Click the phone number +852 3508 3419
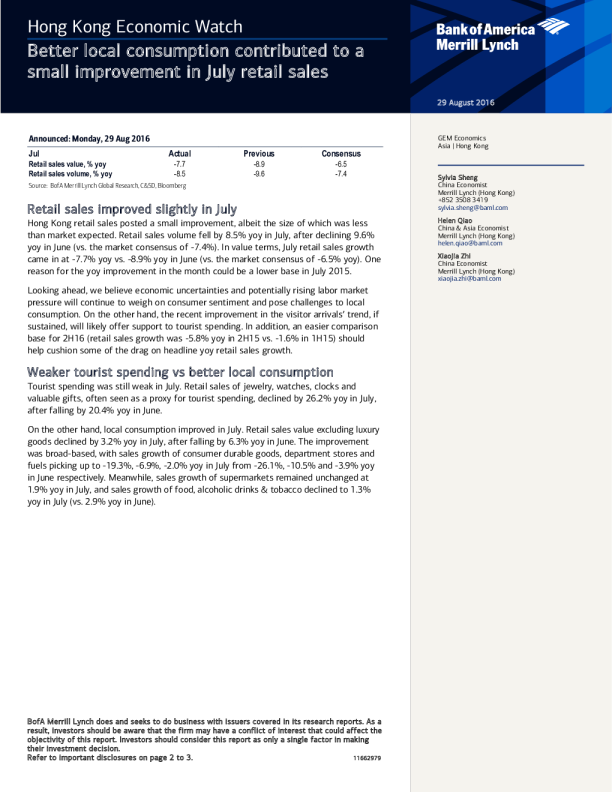The image size is (612, 792). point(463,200)
